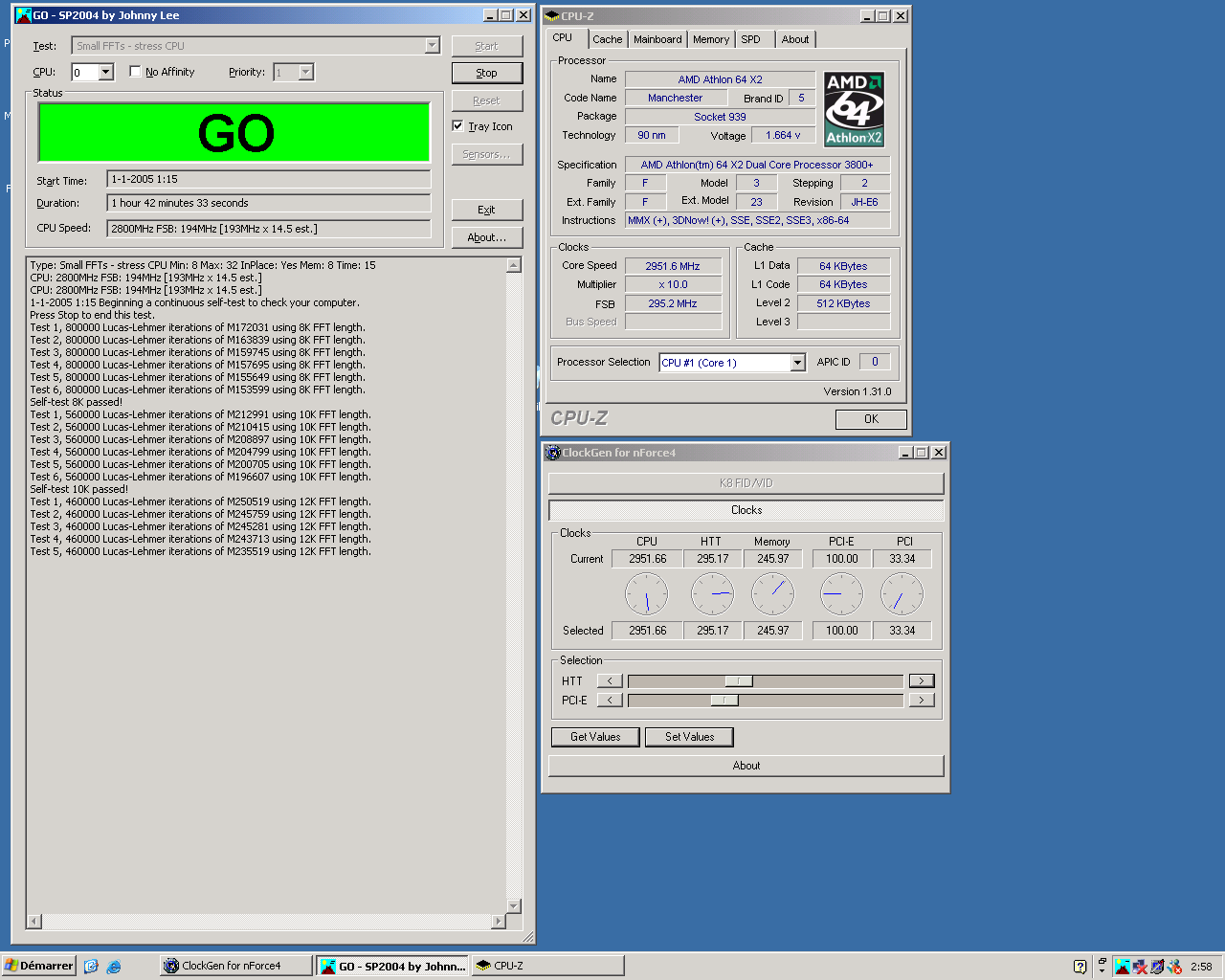Screen dimensions: 1225x980
Task: Click the log scroll-up arrow in SP2004
Action: (514, 265)
